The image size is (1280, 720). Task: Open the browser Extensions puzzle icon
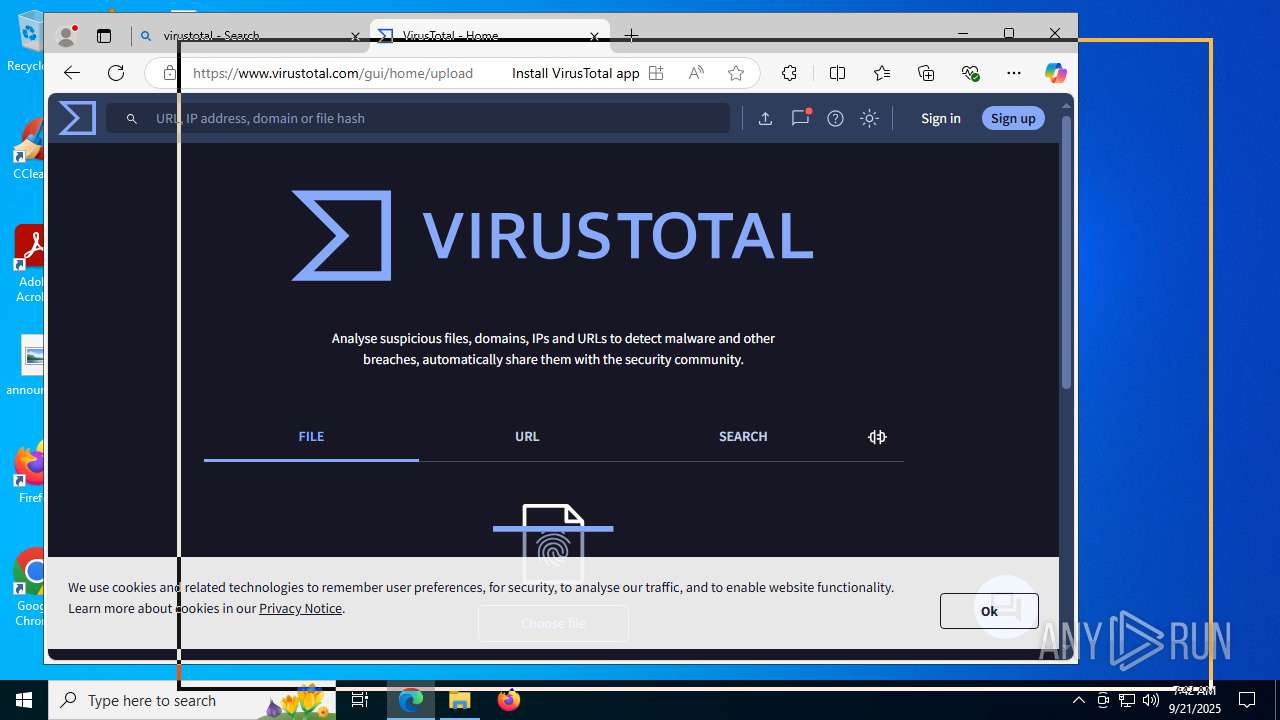click(x=789, y=73)
